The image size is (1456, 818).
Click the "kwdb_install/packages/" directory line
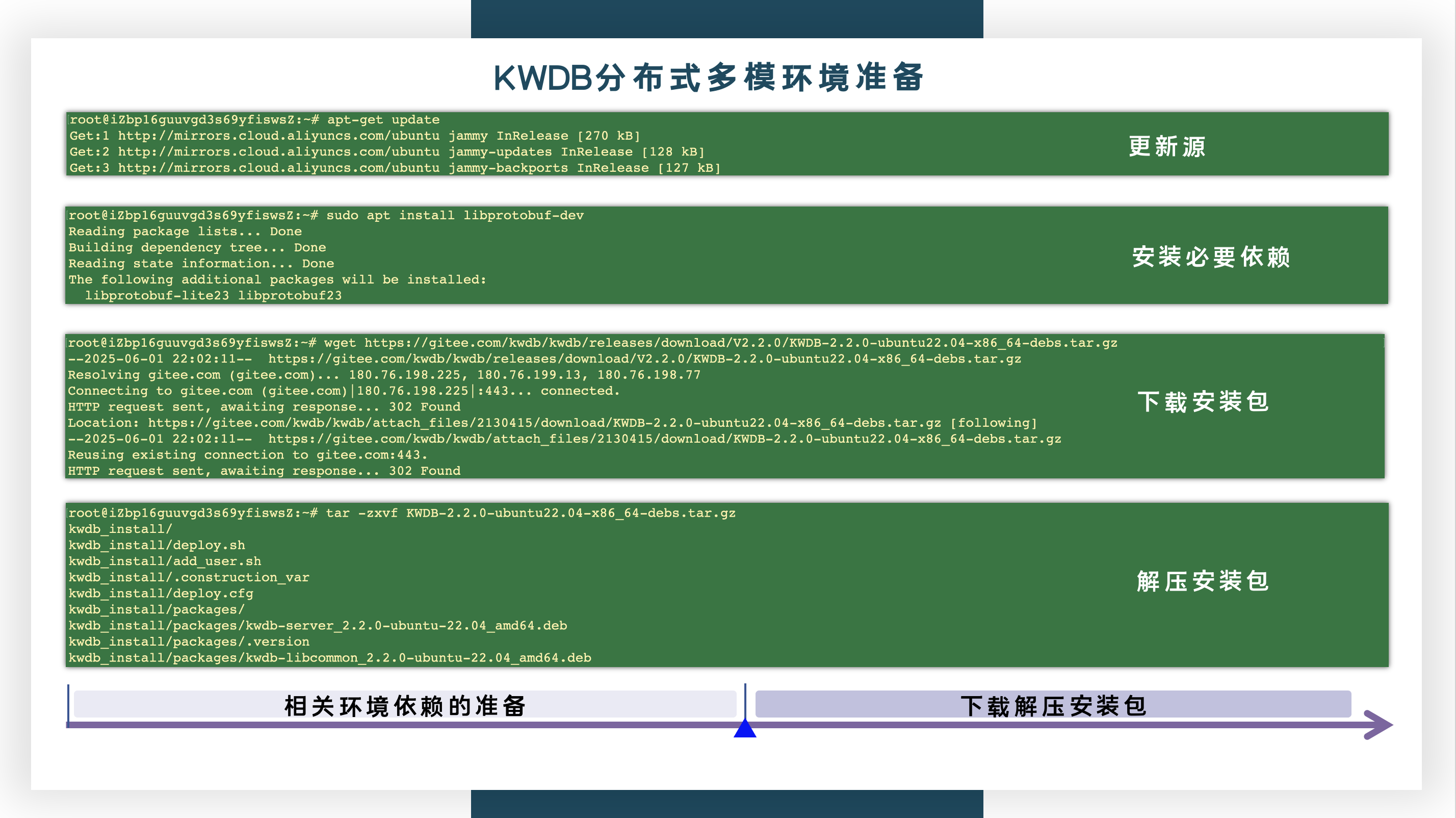157,609
